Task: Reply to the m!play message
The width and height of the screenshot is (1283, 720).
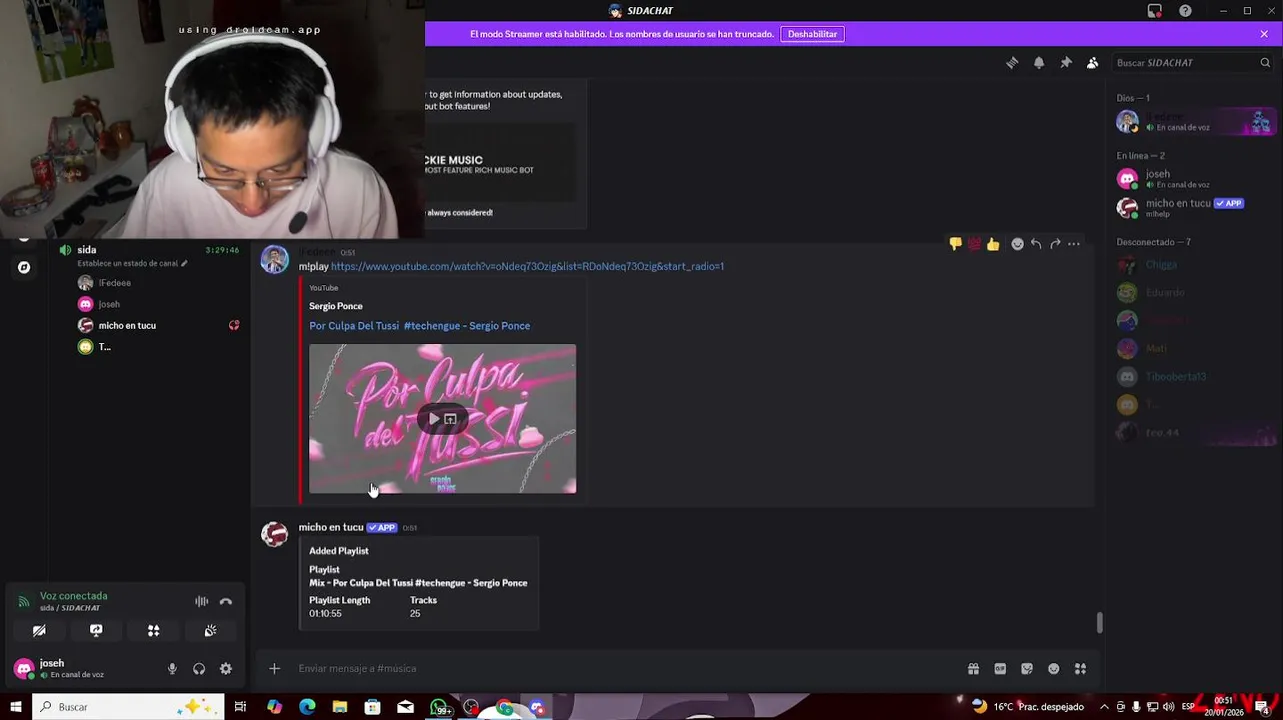Action: pos(1036,244)
